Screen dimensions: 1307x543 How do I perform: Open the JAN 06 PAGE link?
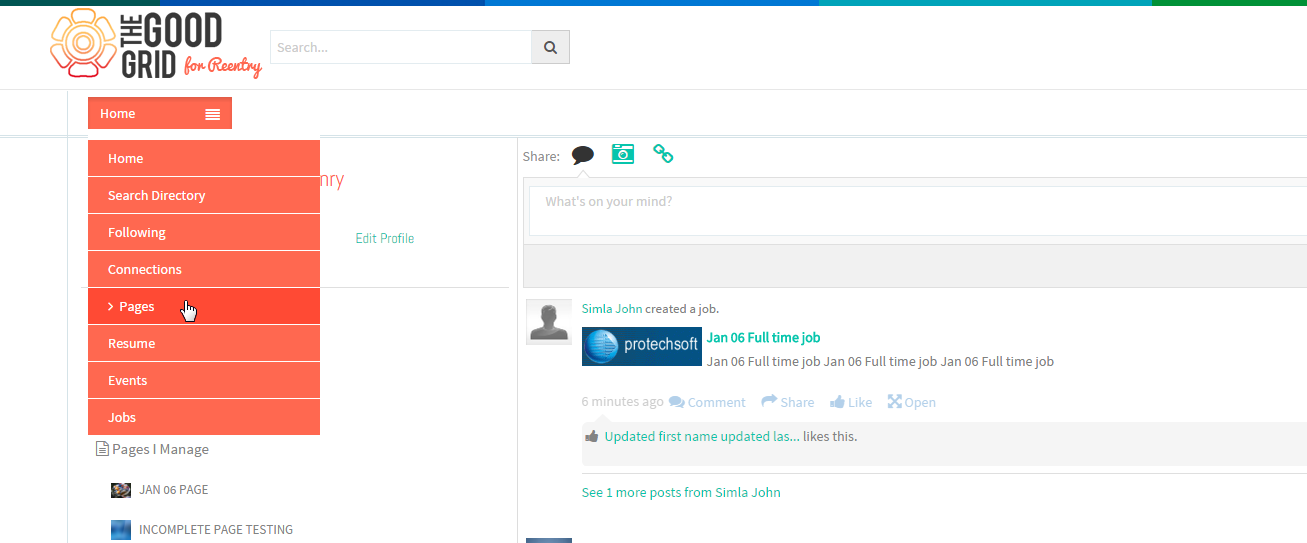pos(174,490)
